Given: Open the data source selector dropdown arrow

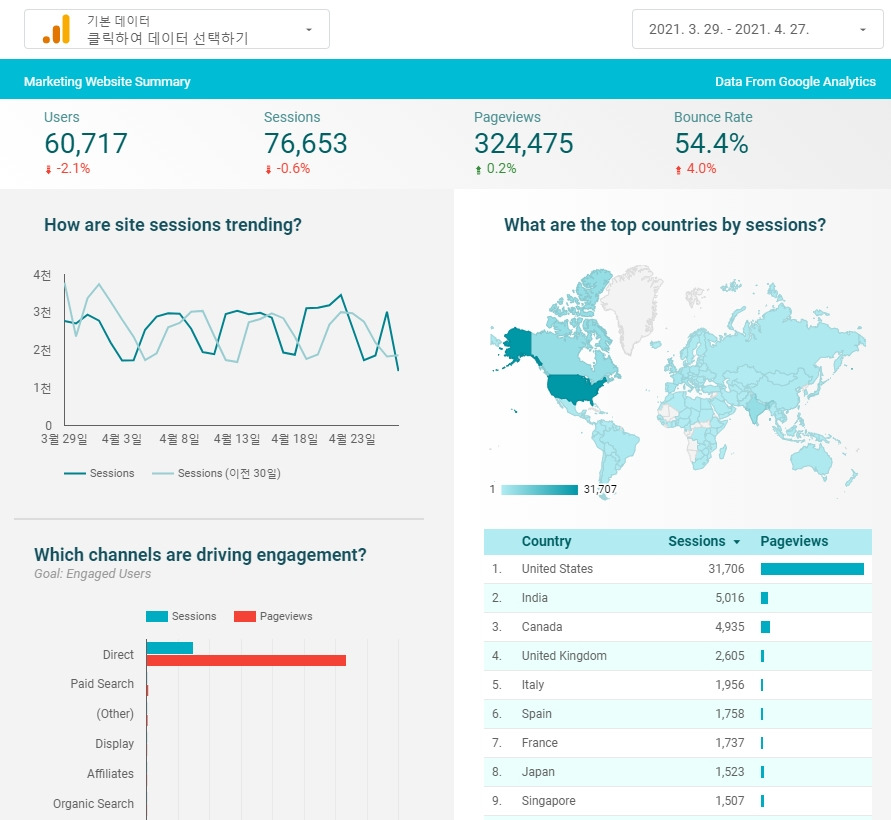Looking at the screenshot, I should point(309,30).
